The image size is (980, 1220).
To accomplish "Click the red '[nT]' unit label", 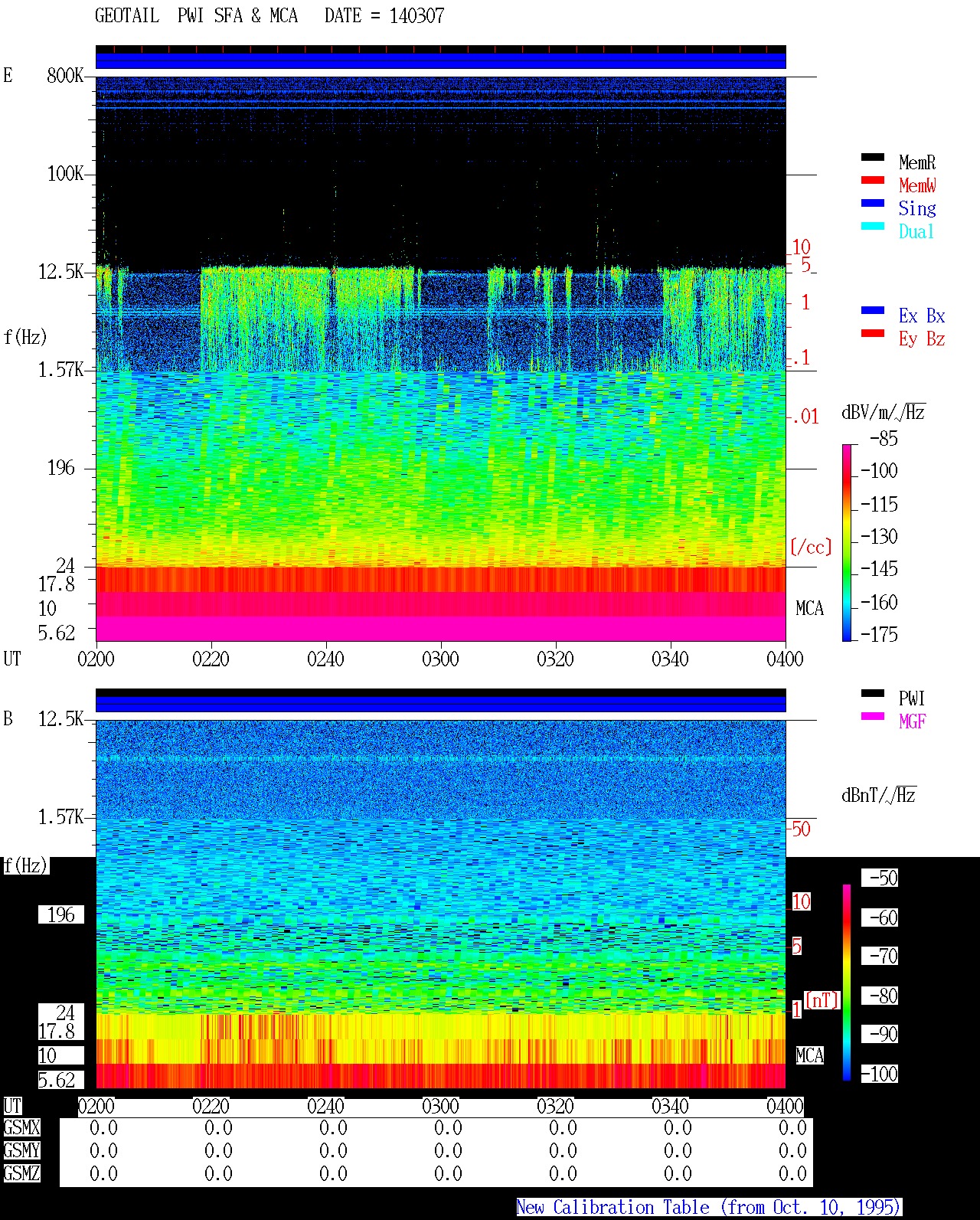I will 822,1000.
